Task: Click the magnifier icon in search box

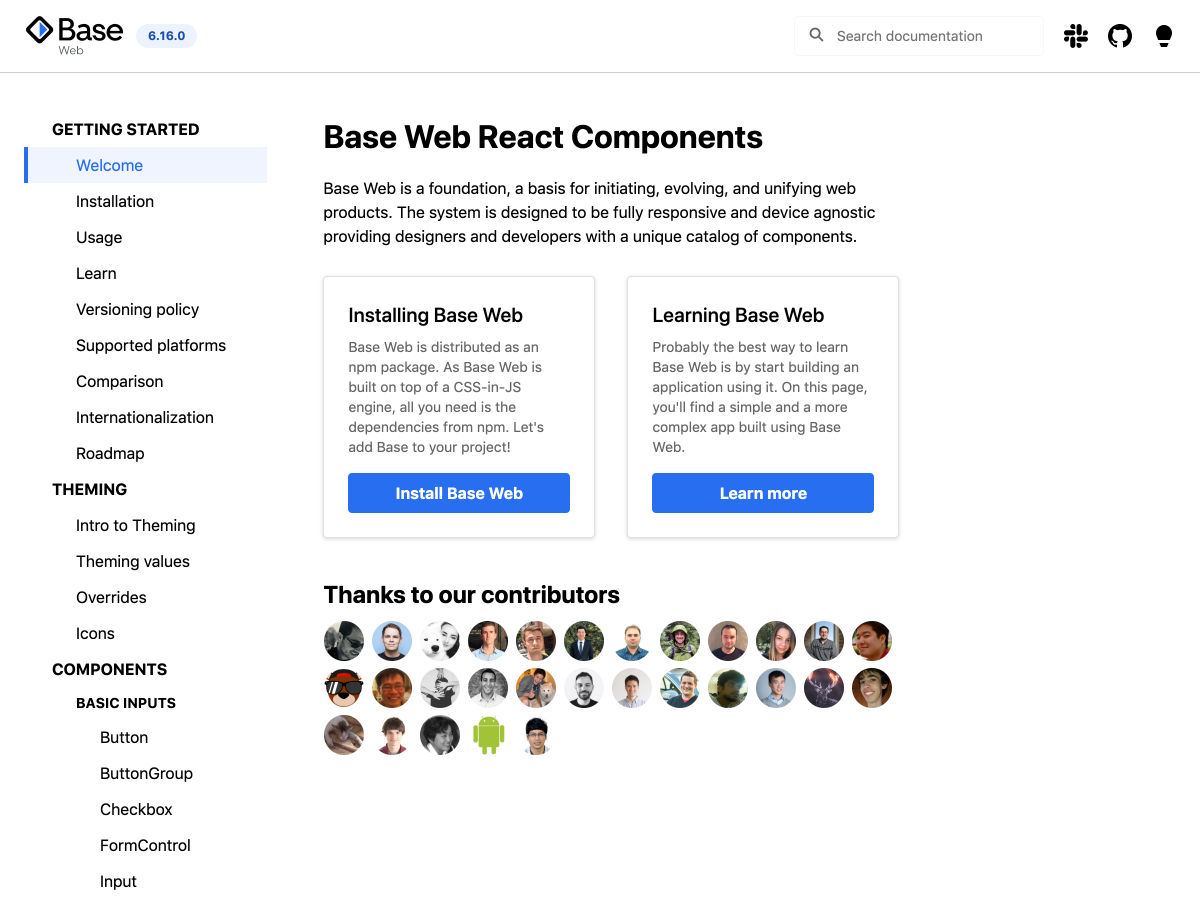Action: tap(816, 35)
